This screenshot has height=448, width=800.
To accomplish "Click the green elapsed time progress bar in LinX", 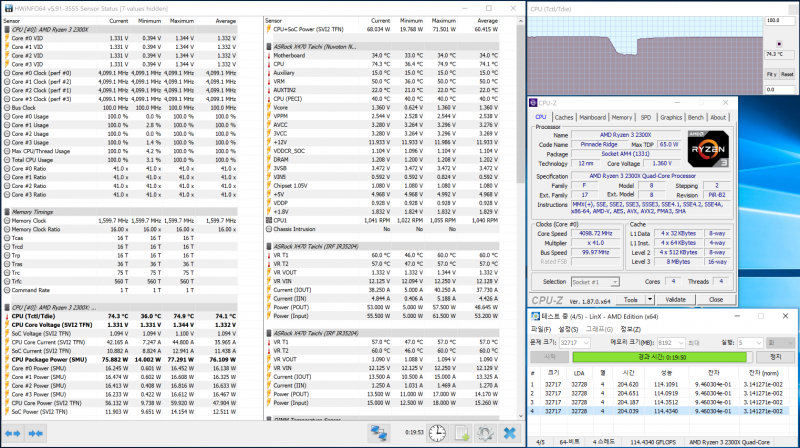I will tap(662, 357).
